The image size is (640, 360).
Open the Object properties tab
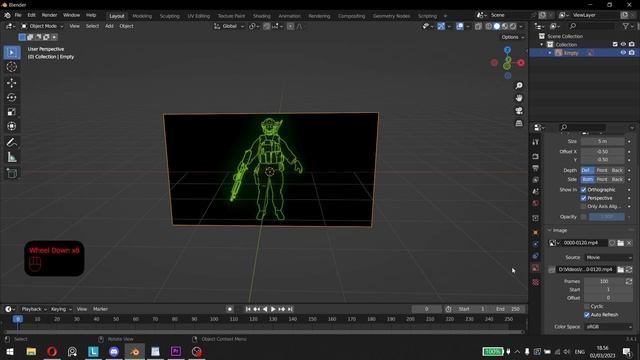pyautogui.click(x=536, y=232)
